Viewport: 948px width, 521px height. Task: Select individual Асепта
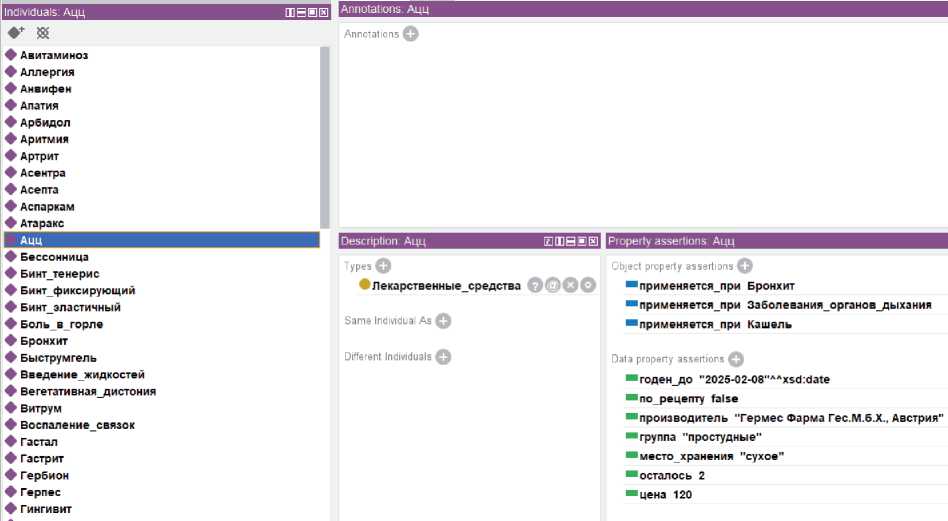[x=39, y=190]
